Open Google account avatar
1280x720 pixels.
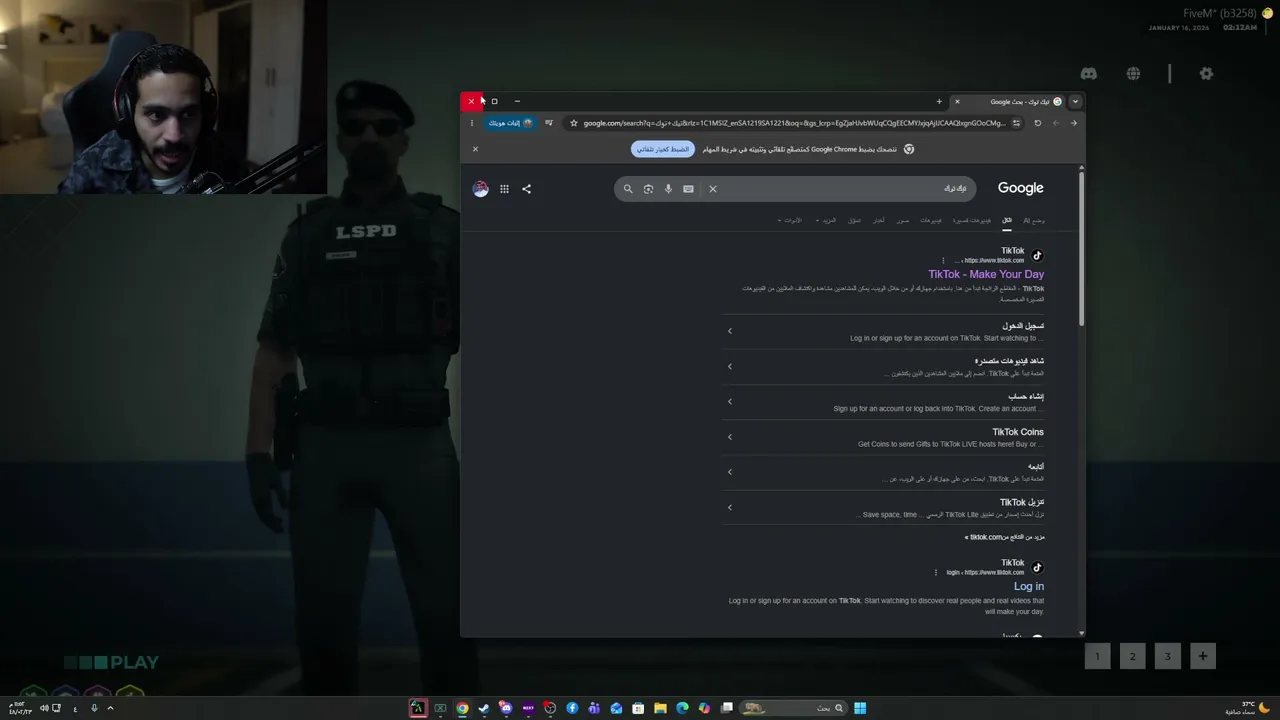(481, 189)
